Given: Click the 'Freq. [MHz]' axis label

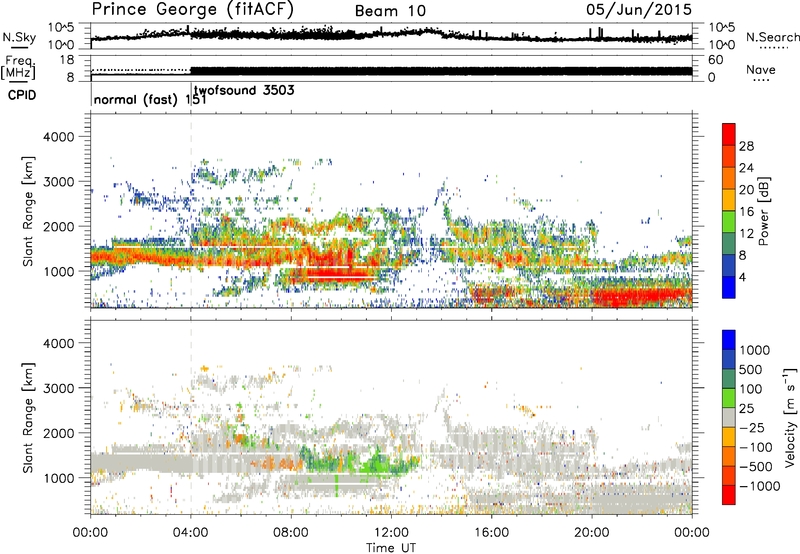Looking at the screenshot, I should 18,67.
